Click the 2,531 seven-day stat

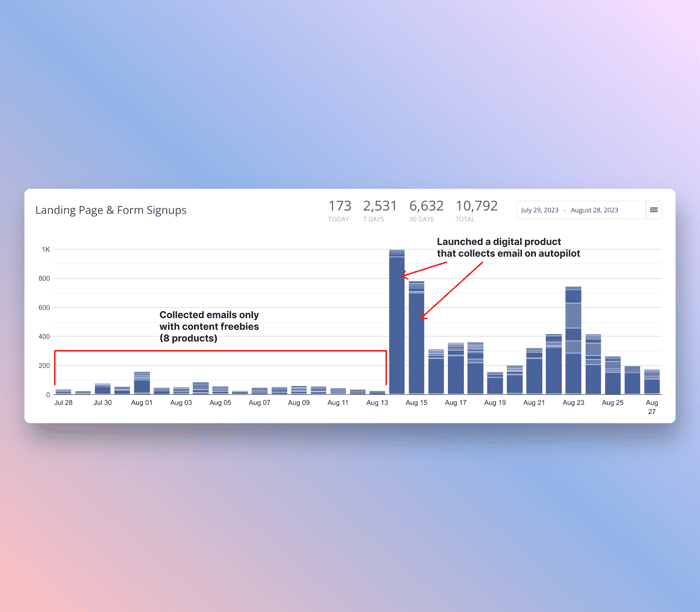tap(379, 211)
